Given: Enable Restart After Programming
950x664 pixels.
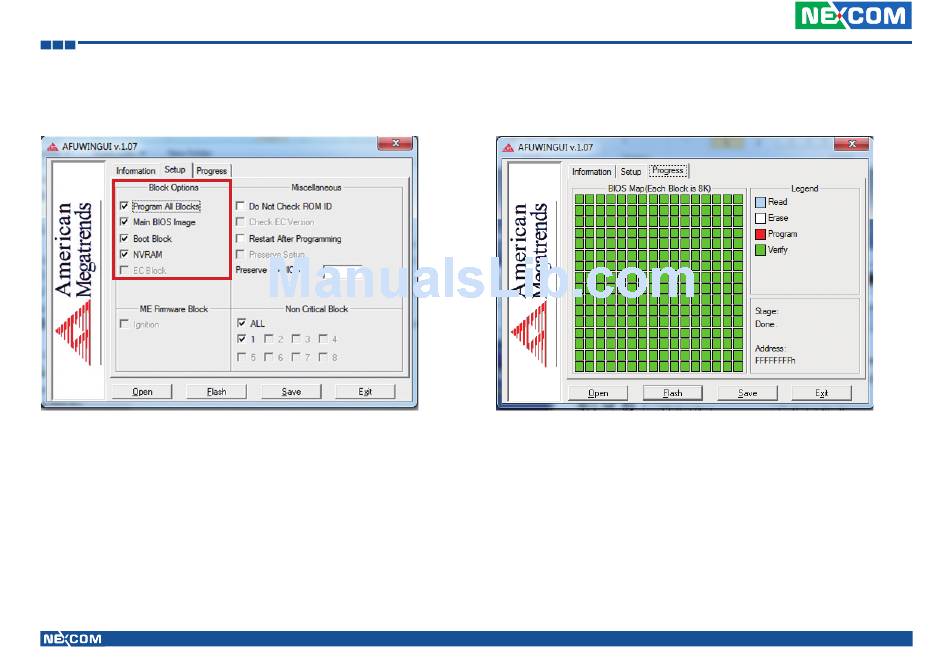Looking at the screenshot, I should point(241,238).
